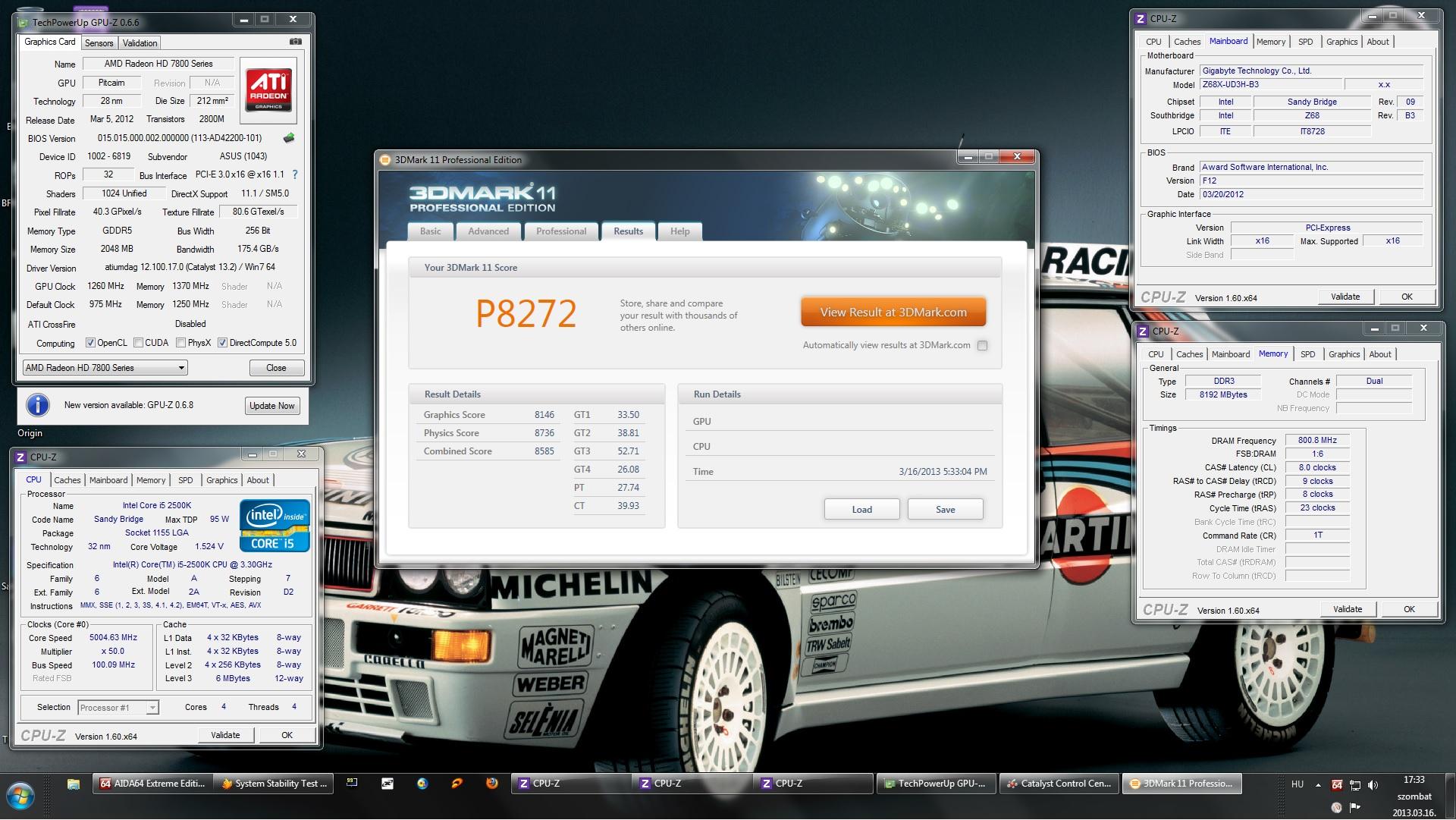Click the BIOS save chip icon

click(x=289, y=138)
